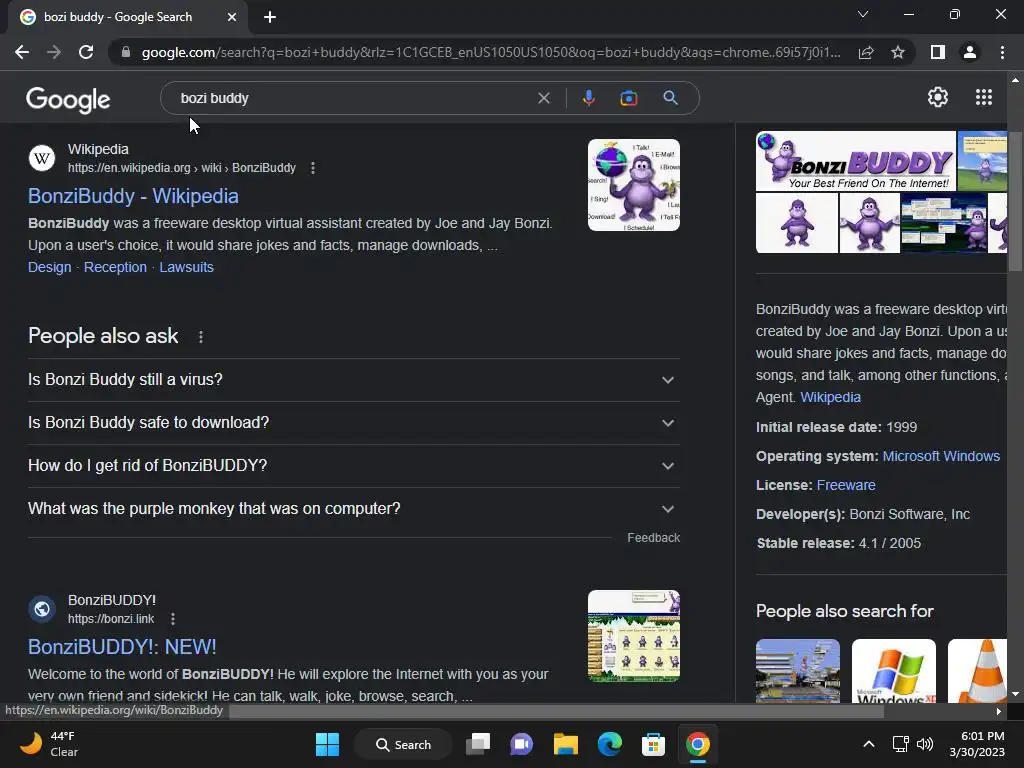Click the forward navigation arrow
Screen dimensions: 1024x768
click(54, 52)
